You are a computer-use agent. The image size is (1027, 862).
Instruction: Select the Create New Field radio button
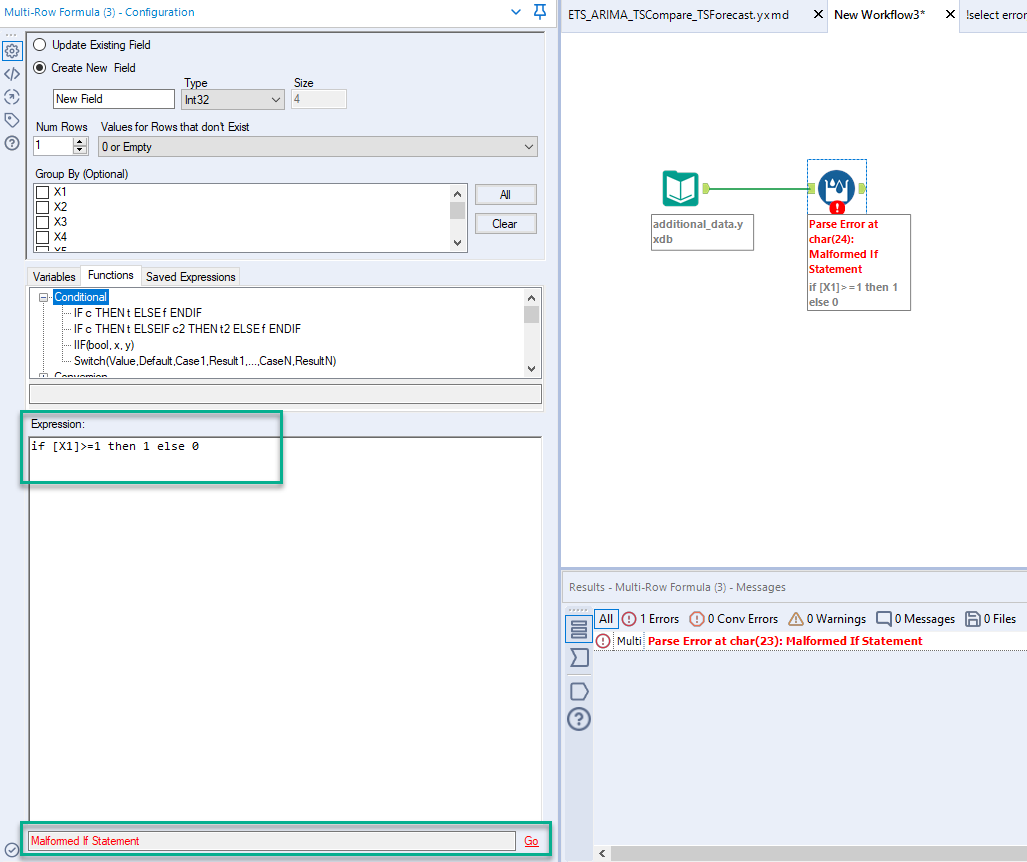[x=38, y=67]
